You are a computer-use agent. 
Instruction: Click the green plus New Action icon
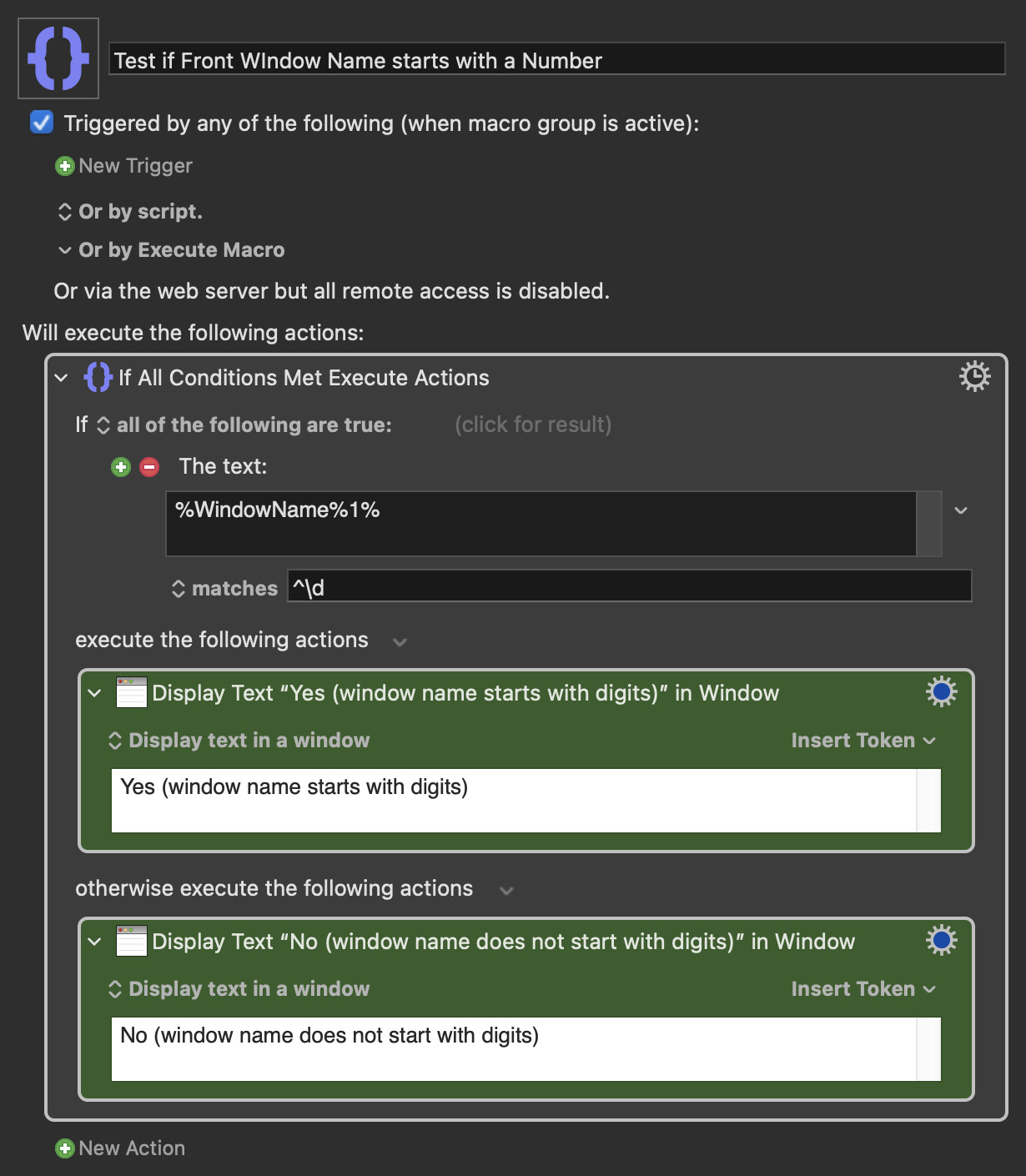point(64,1148)
